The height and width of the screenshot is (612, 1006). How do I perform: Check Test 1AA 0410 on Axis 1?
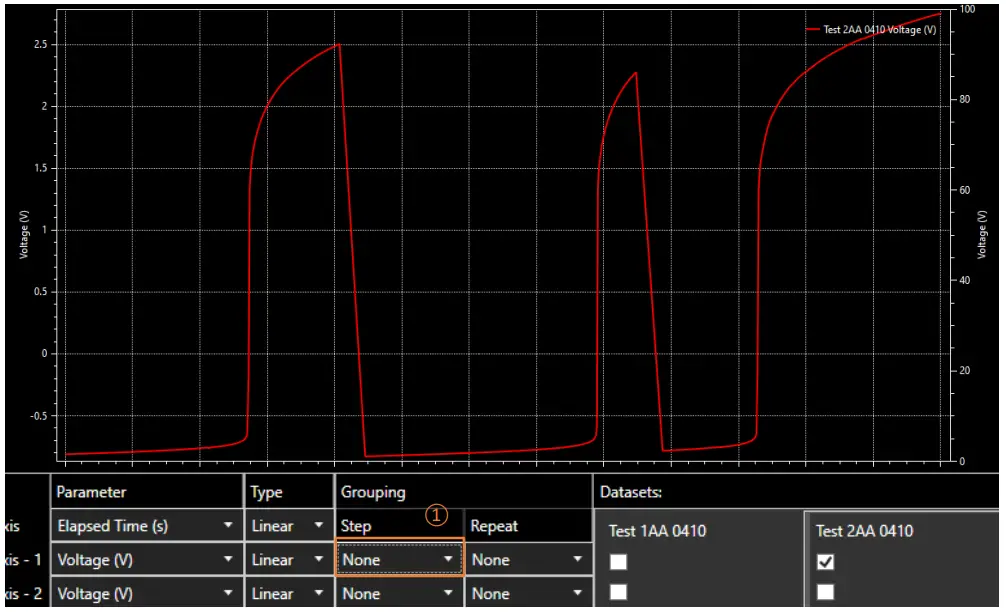point(618,562)
